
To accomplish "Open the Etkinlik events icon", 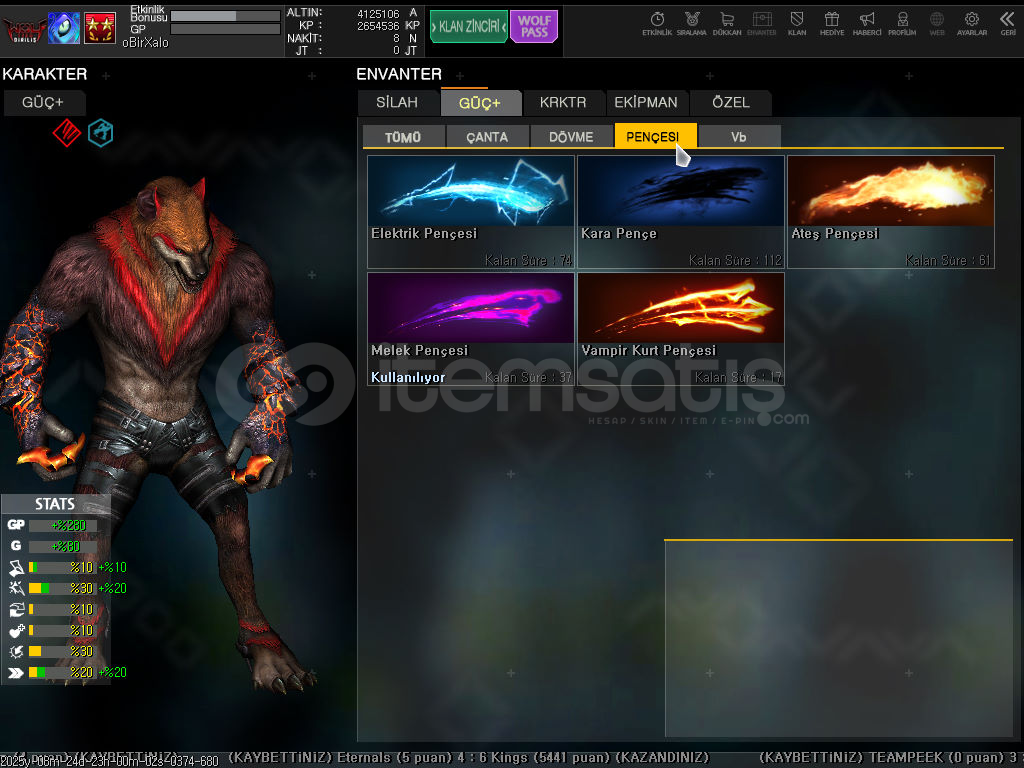I will 657,24.
